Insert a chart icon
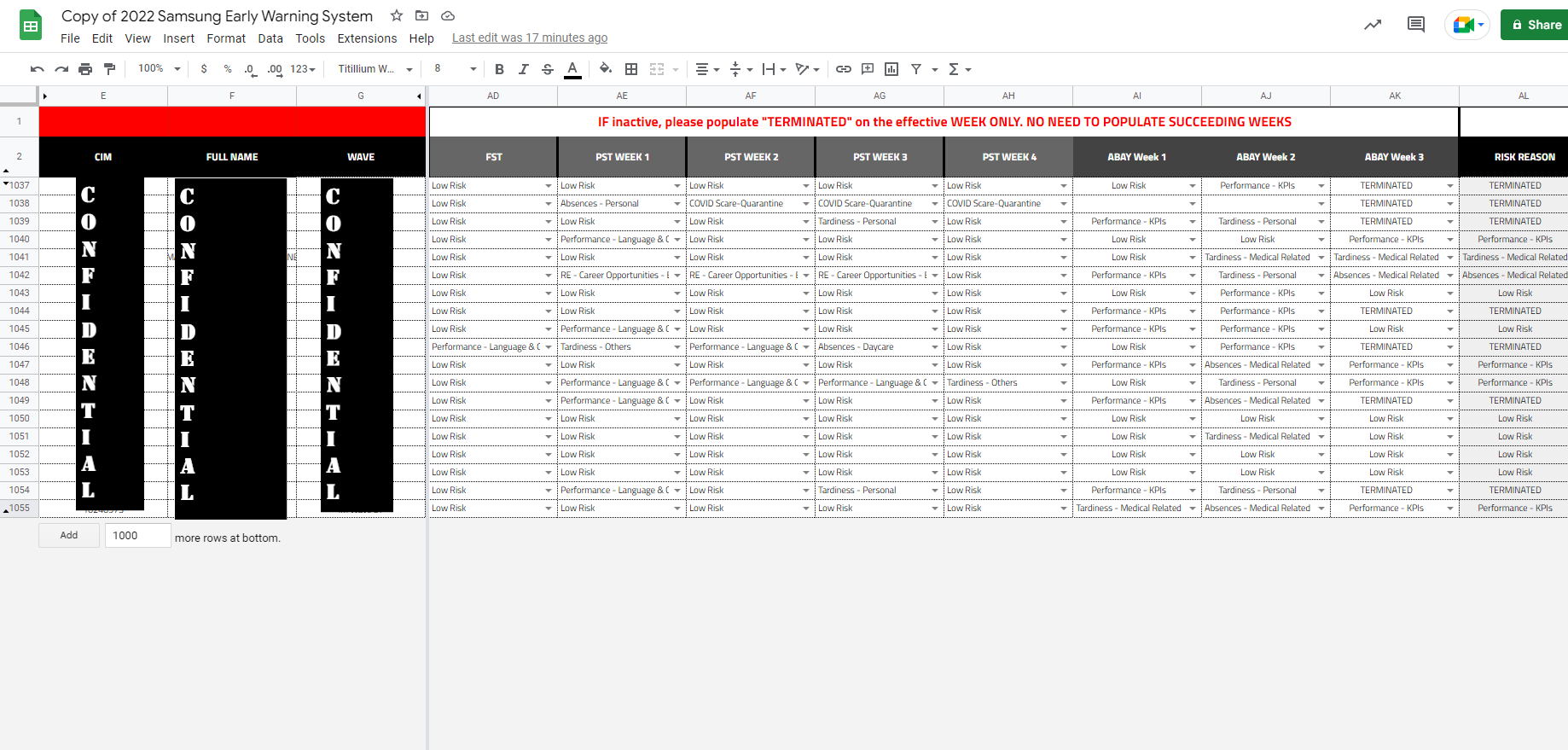 pos(891,69)
